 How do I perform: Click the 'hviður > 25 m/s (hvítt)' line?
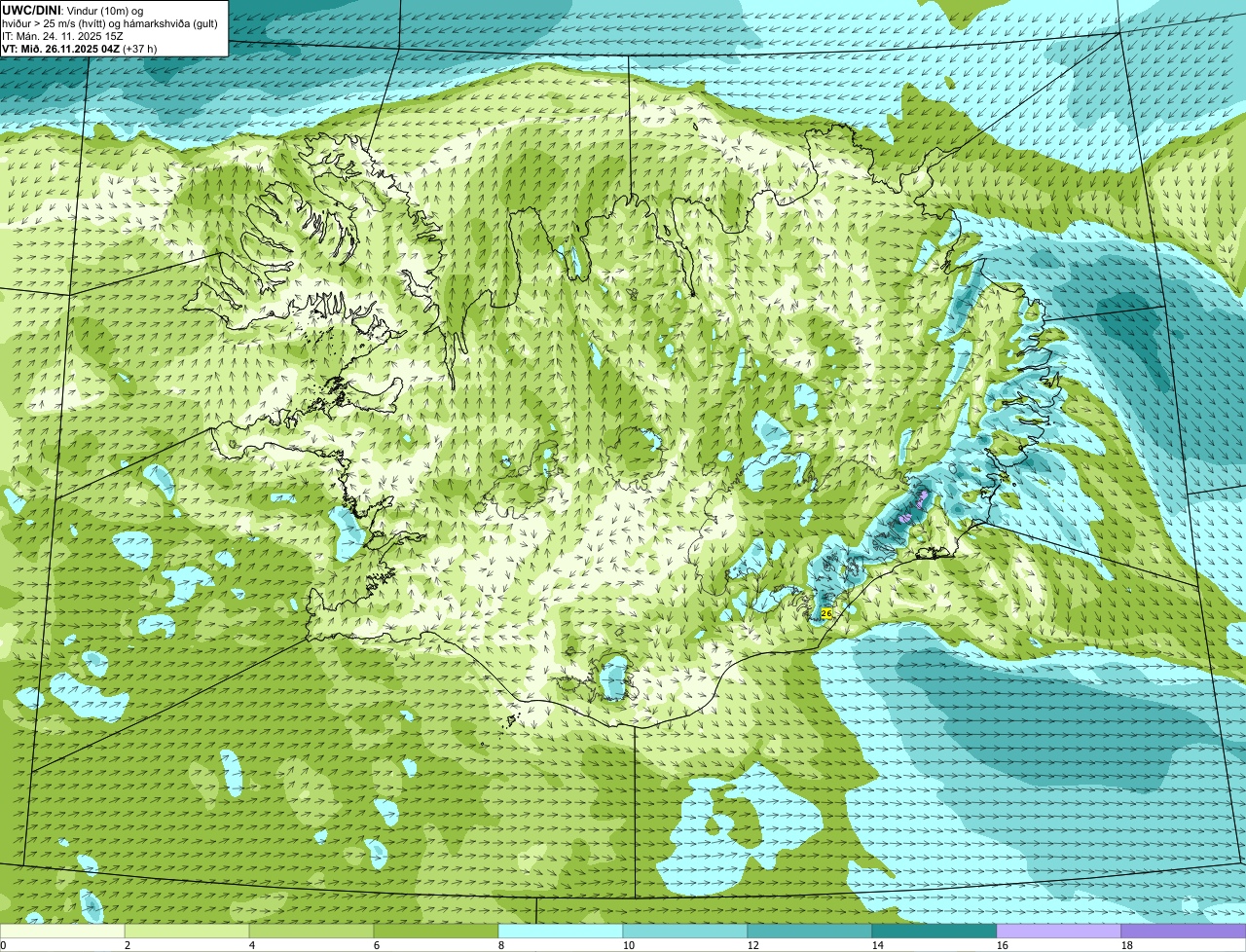tap(110, 22)
